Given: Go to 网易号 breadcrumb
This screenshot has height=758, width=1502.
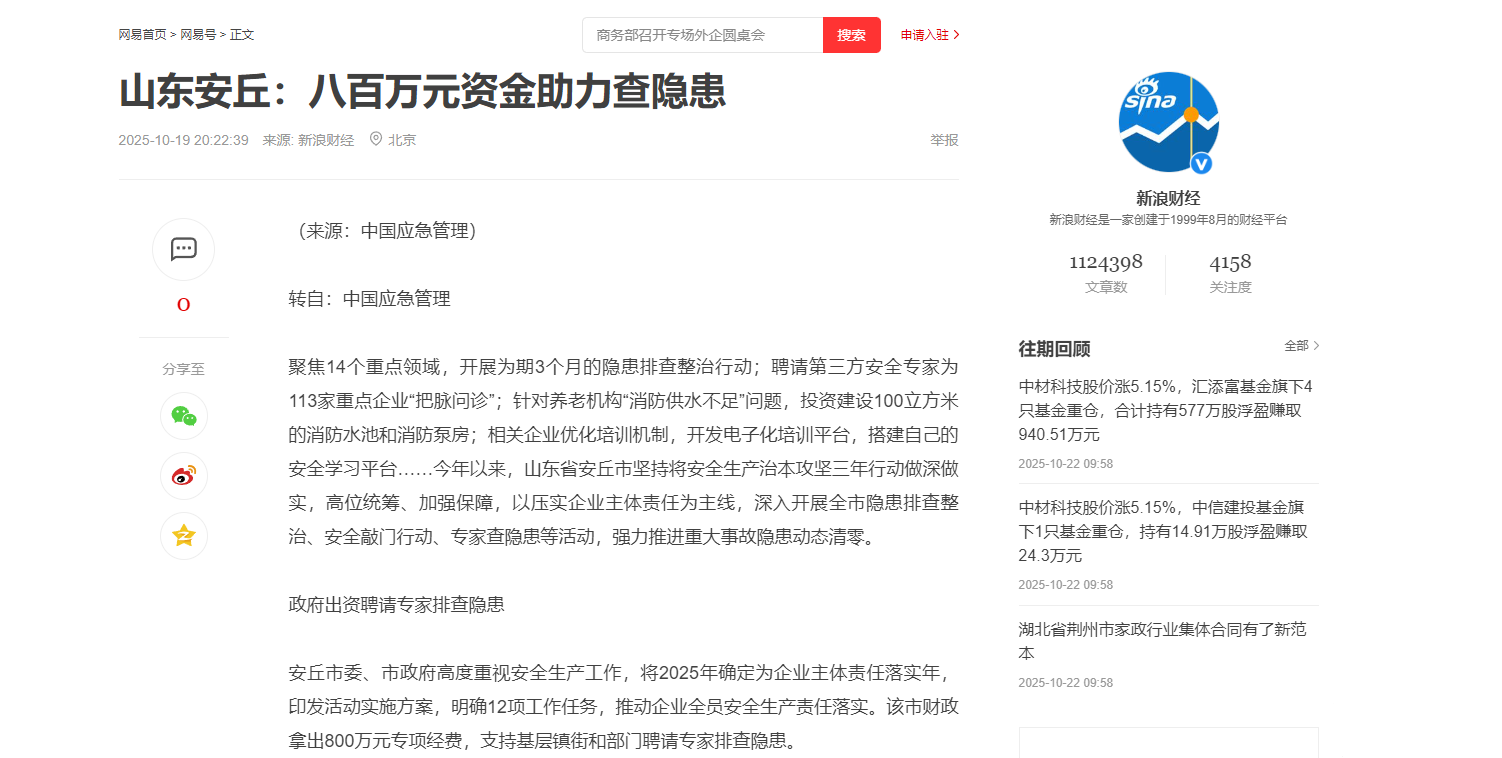Looking at the screenshot, I should pyautogui.click(x=198, y=35).
